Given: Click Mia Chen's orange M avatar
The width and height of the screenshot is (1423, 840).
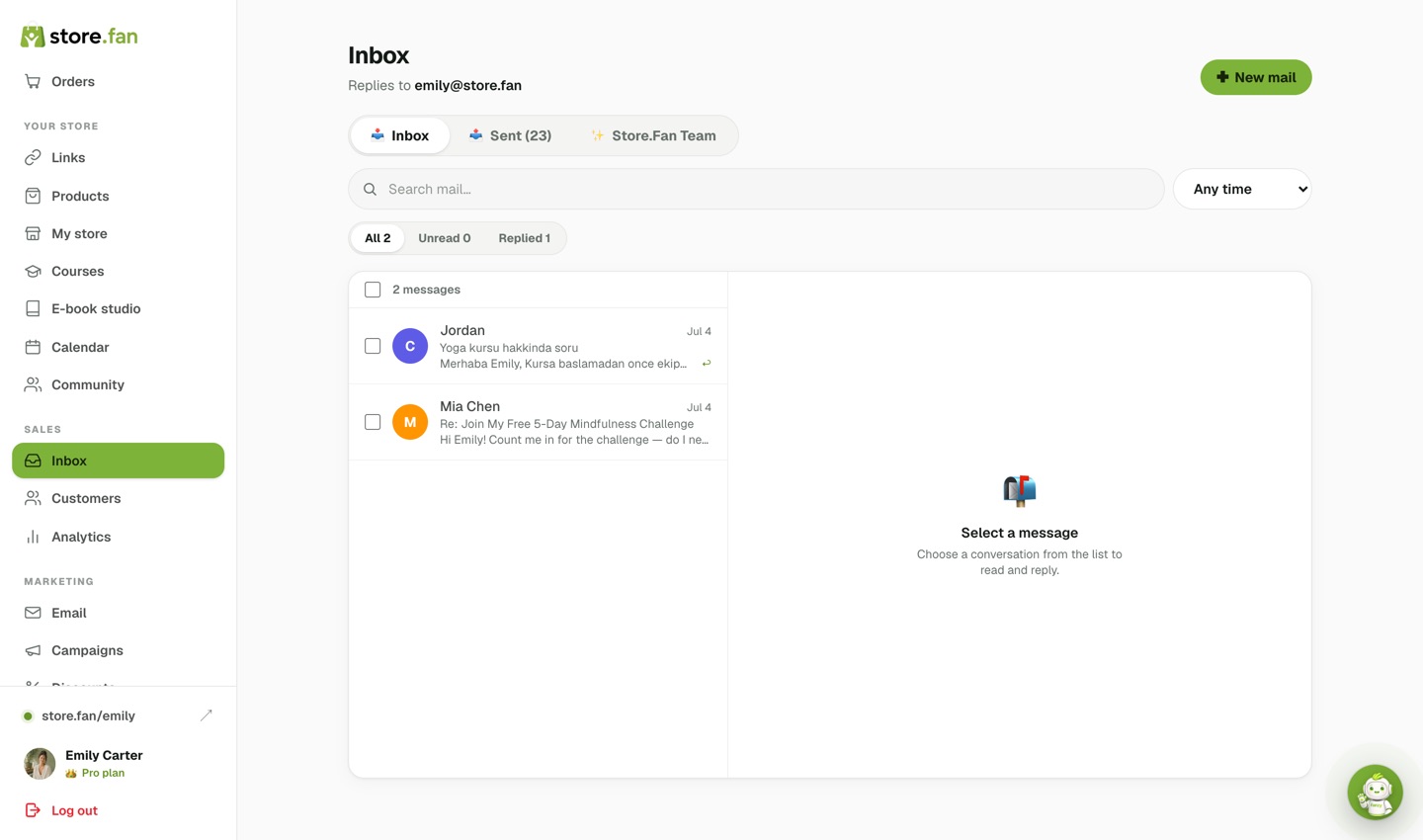Looking at the screenshot, I should pos(410,422).
